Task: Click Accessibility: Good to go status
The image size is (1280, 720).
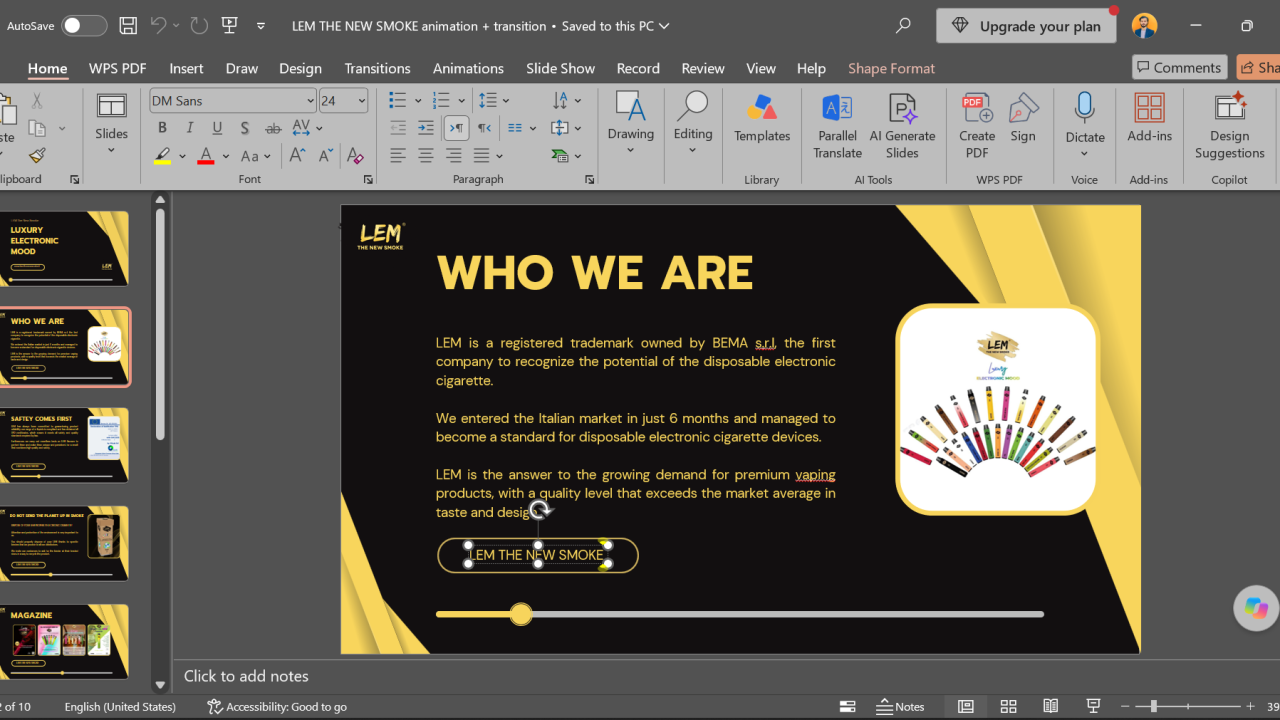Action: point(277,706)
